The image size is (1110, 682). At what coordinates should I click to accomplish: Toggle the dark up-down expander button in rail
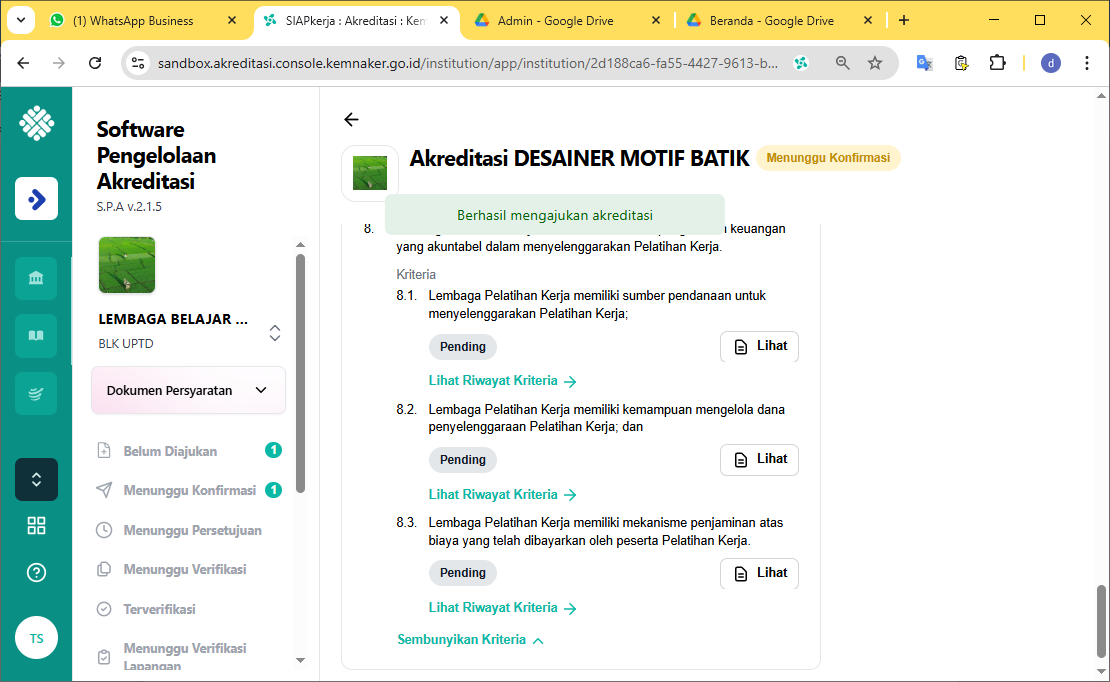(36, 479)
